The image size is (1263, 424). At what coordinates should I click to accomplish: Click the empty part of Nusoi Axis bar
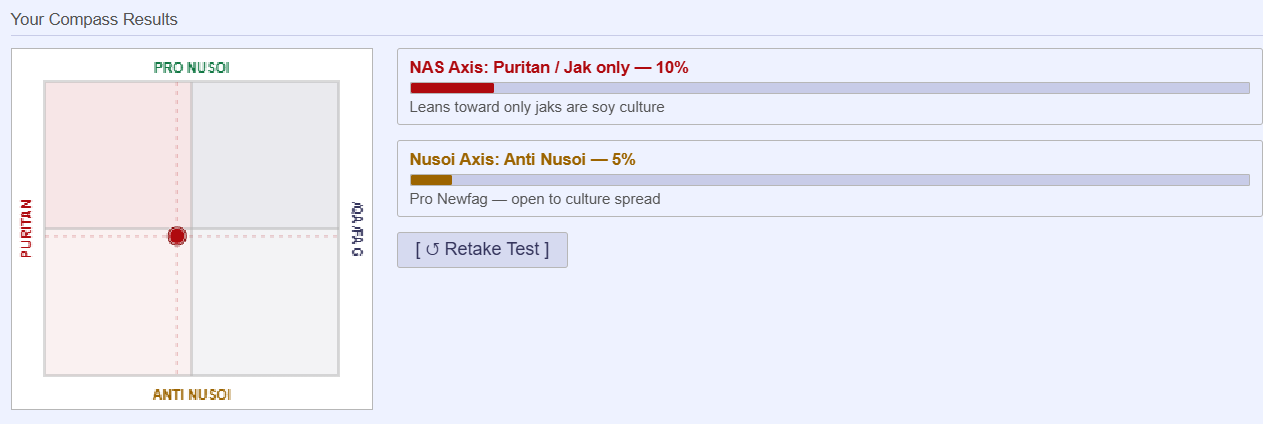pyautogui.click(x=850, y=180)
